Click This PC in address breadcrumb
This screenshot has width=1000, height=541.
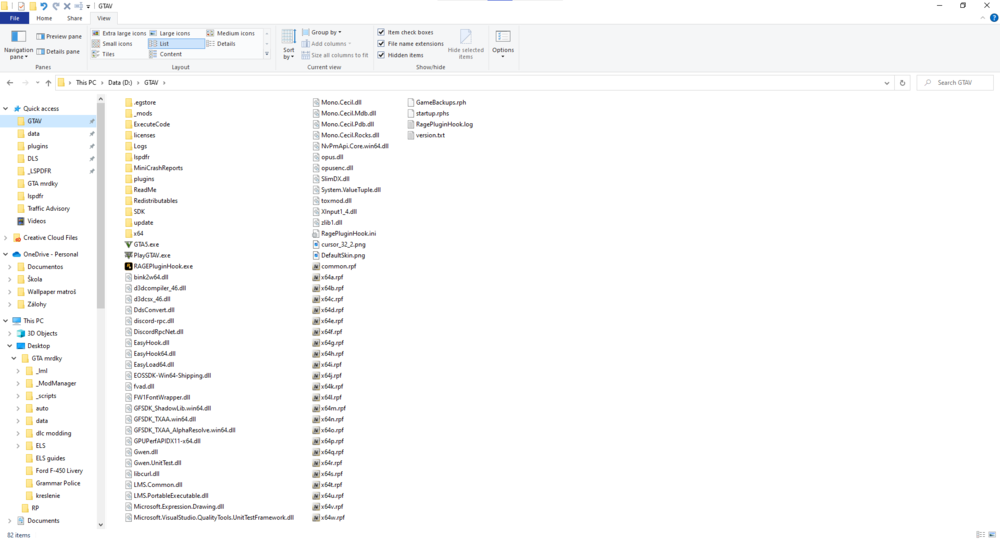pos(85,83)
